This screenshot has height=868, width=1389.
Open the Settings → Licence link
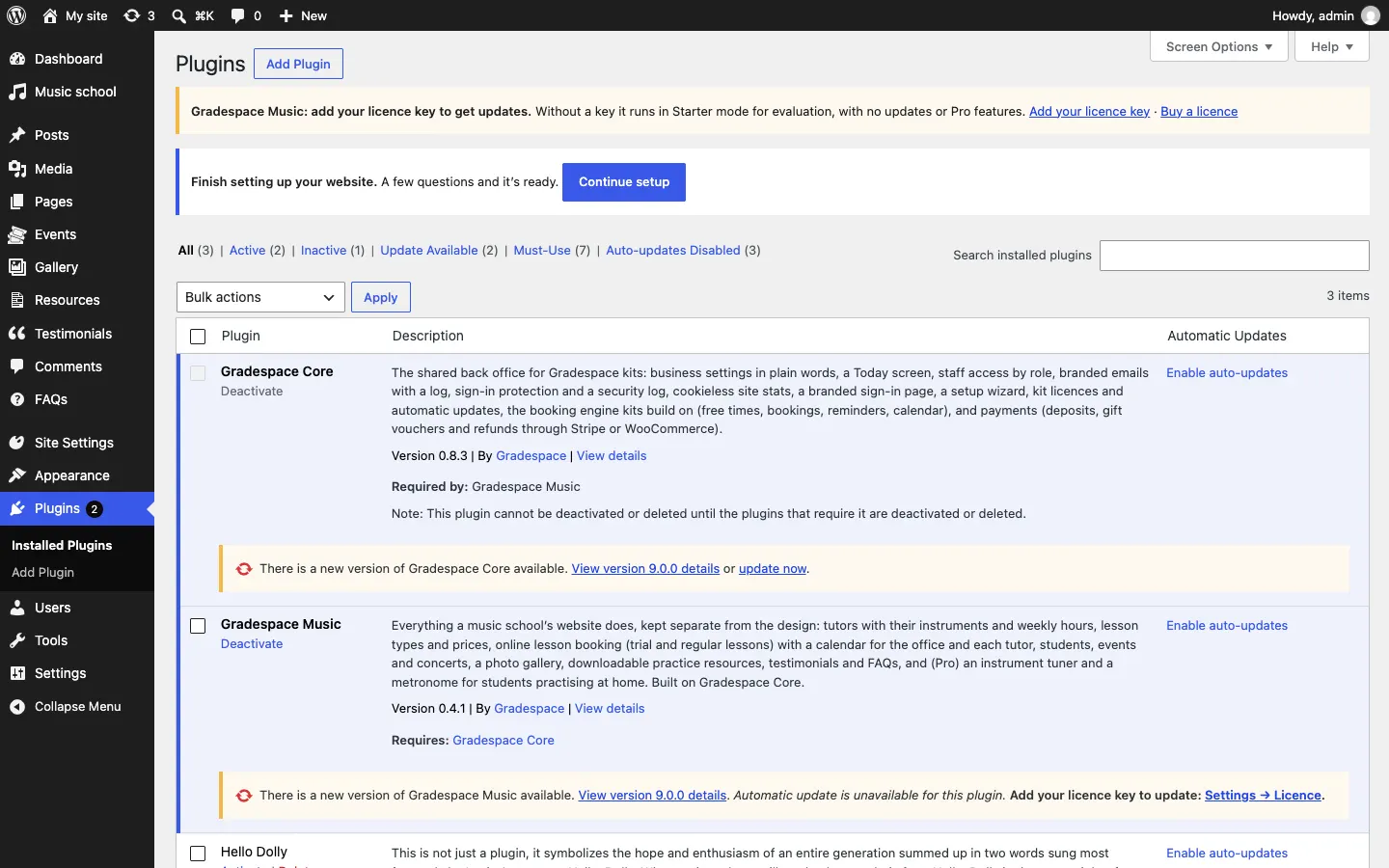(1263, 795)
